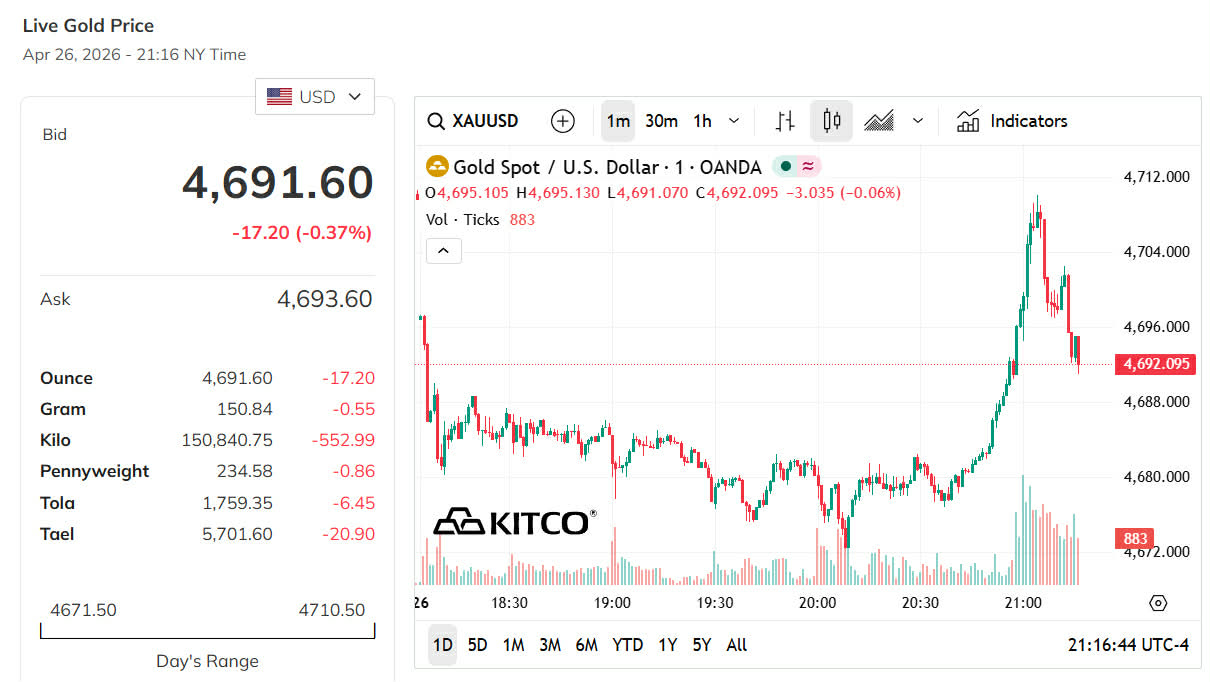The height and width of the screenshot is (682, 1210).
Task: Click the XAUUSD symbol search icon
Action: point(436,121)
